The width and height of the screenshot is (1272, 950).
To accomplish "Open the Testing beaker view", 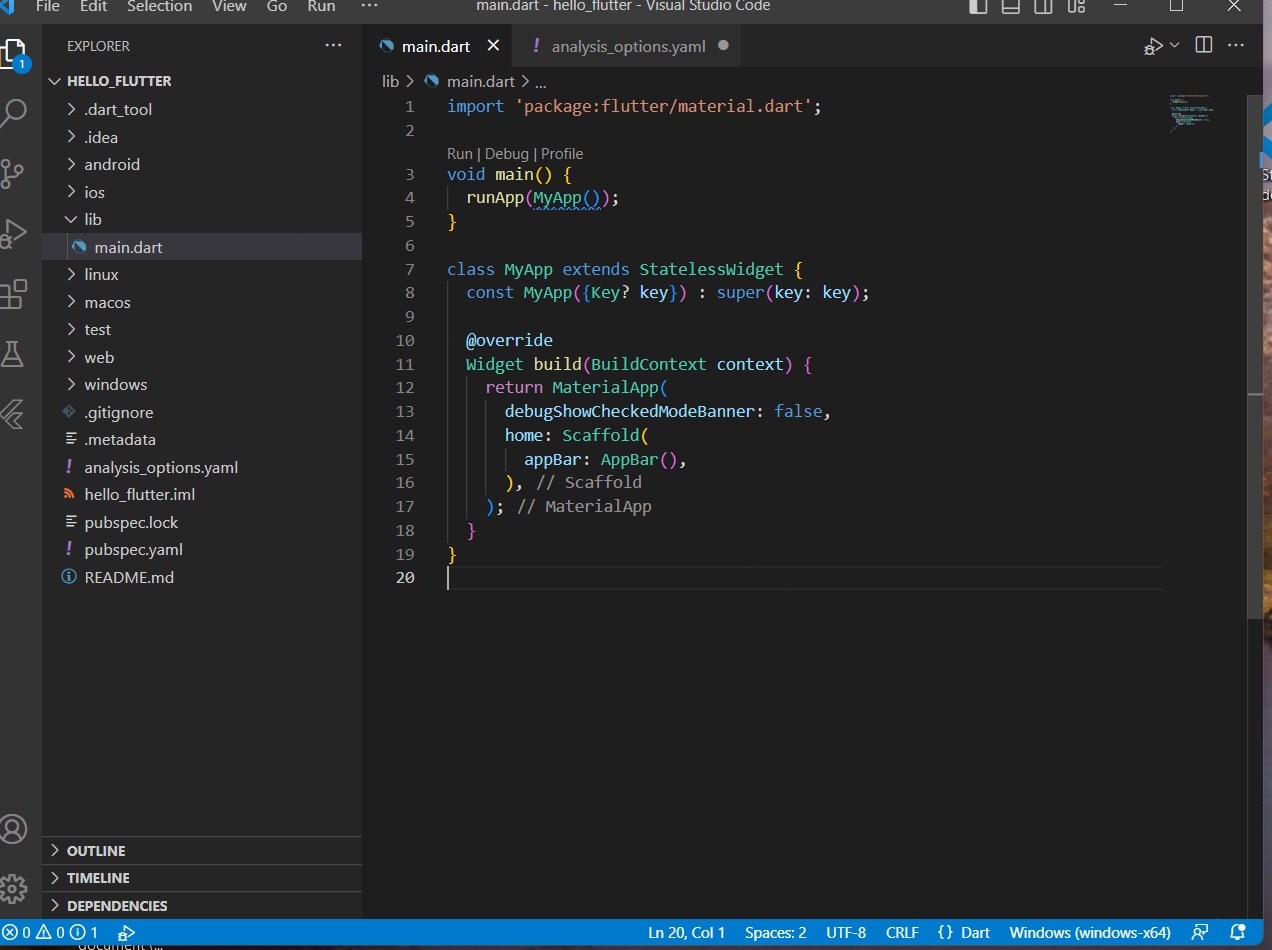I will click(12, 353).
